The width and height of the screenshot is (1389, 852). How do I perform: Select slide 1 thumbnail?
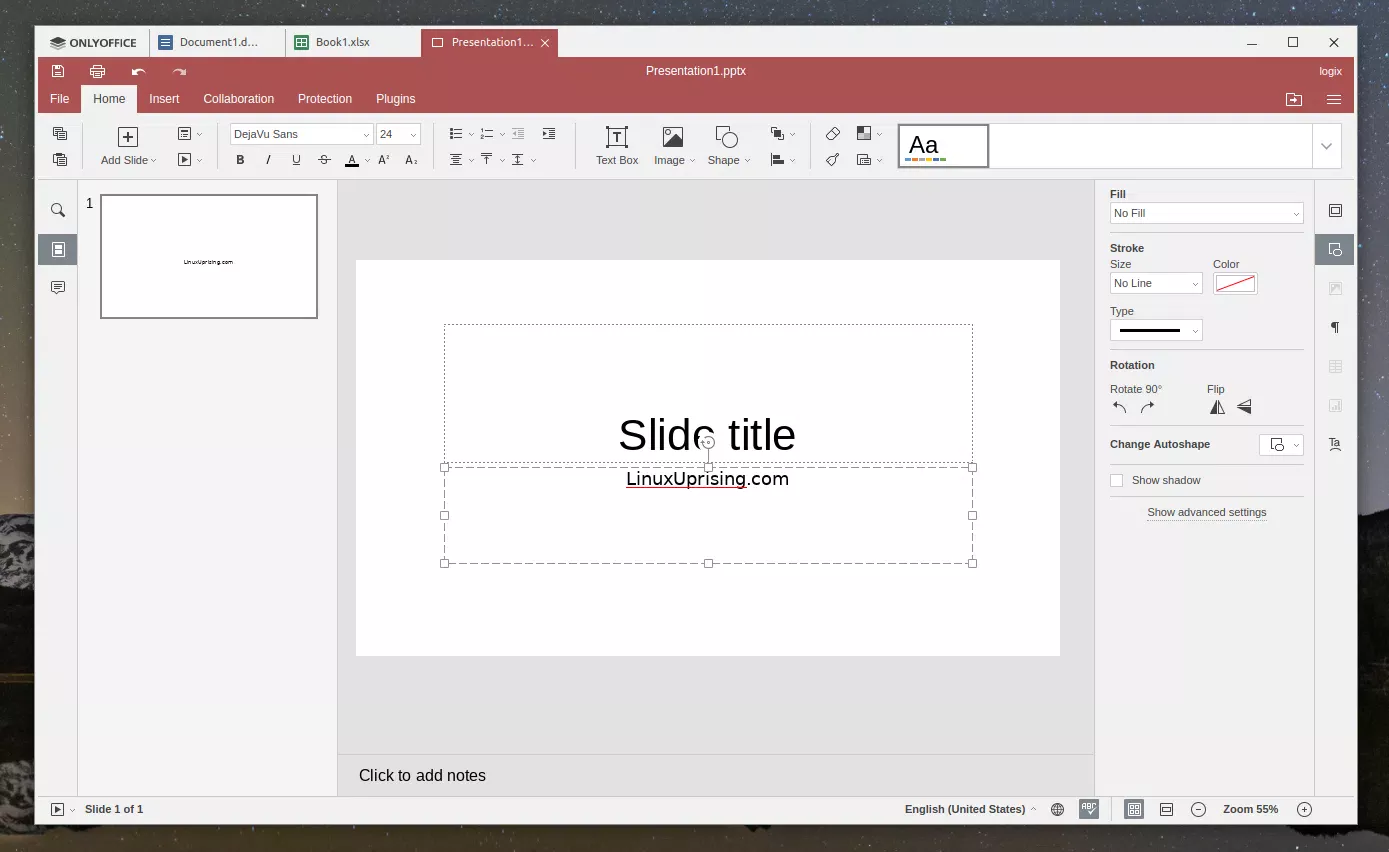(209, 257)
